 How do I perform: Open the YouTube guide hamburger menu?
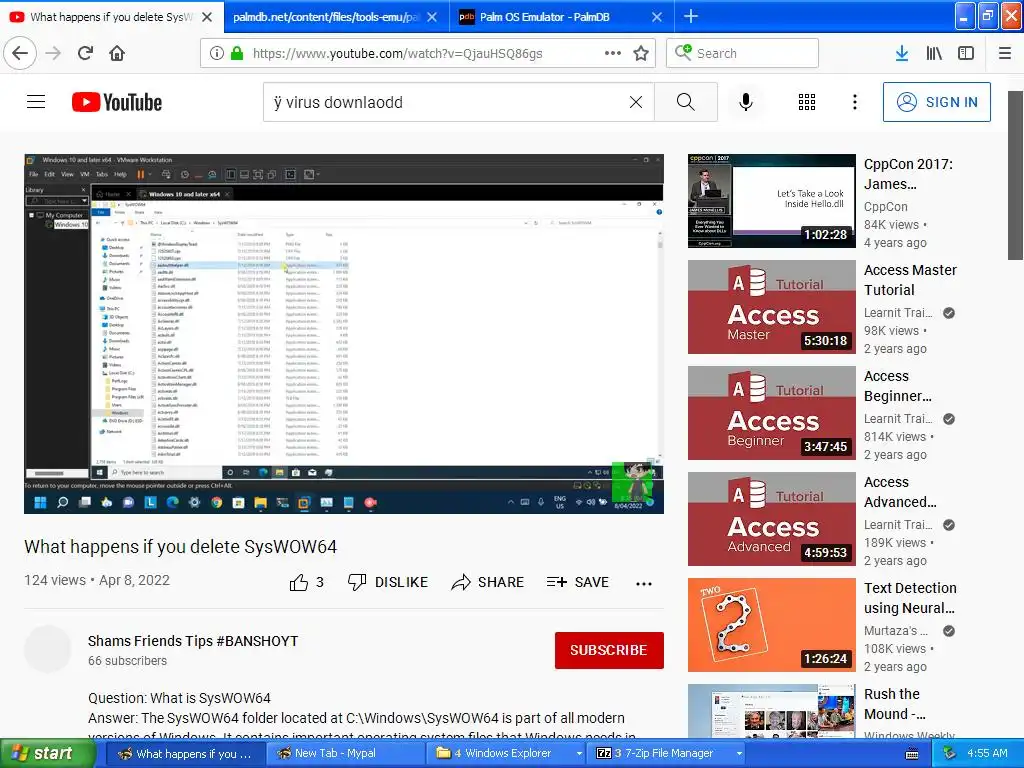coord(36,102)
